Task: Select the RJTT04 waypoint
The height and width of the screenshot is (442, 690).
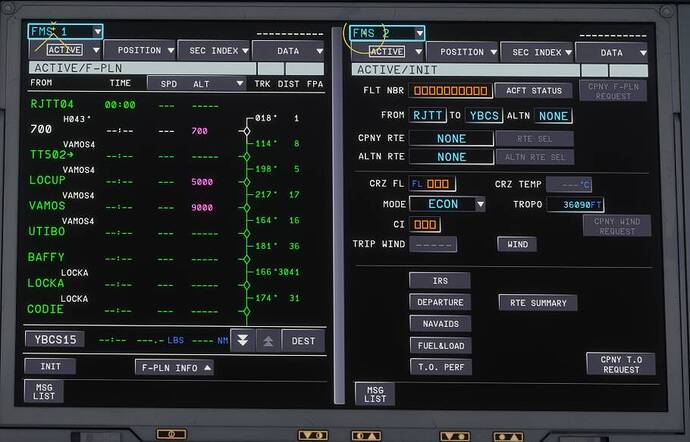Action: coord(52,104)
